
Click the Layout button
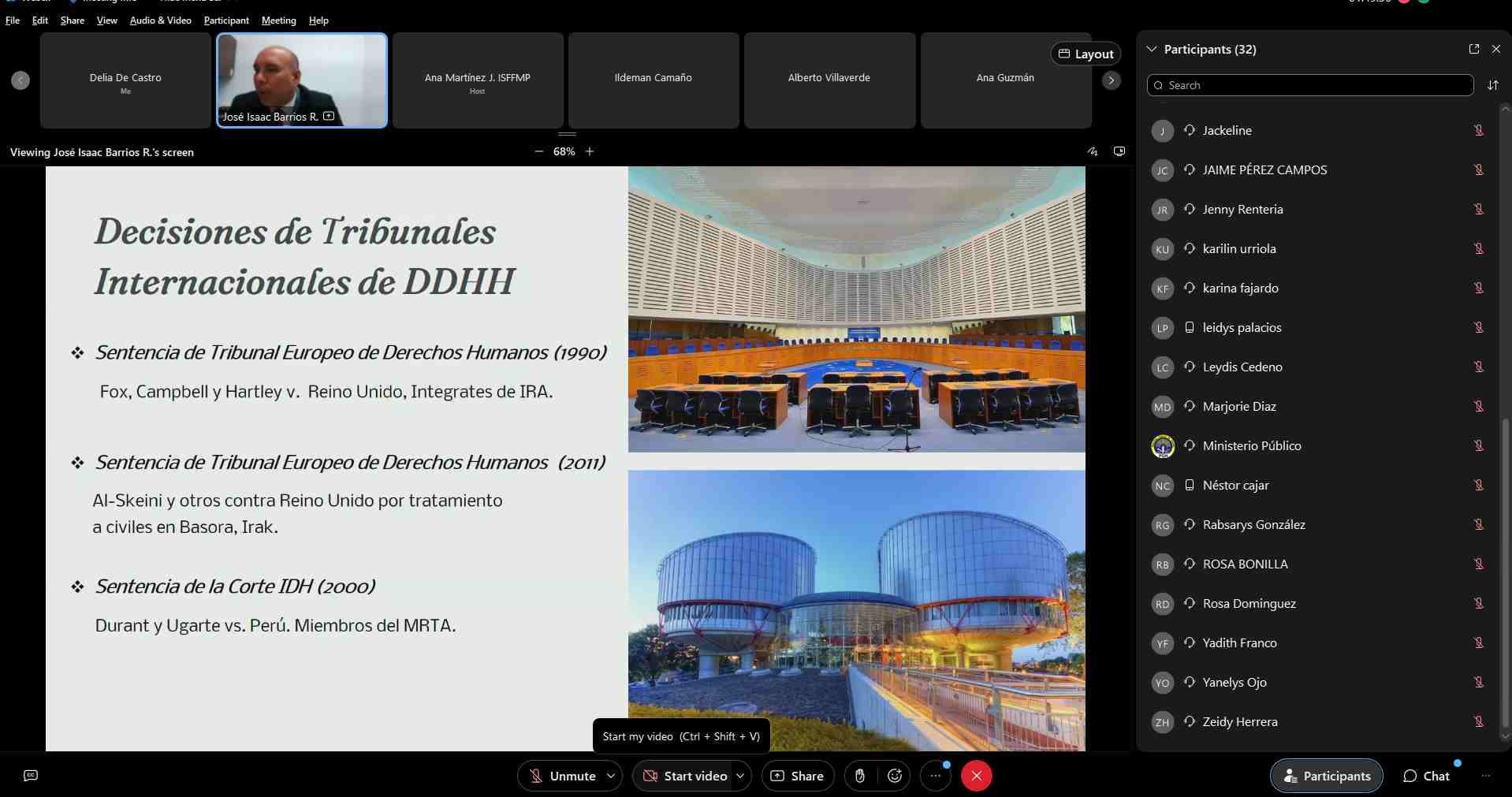pos(1086,54)
